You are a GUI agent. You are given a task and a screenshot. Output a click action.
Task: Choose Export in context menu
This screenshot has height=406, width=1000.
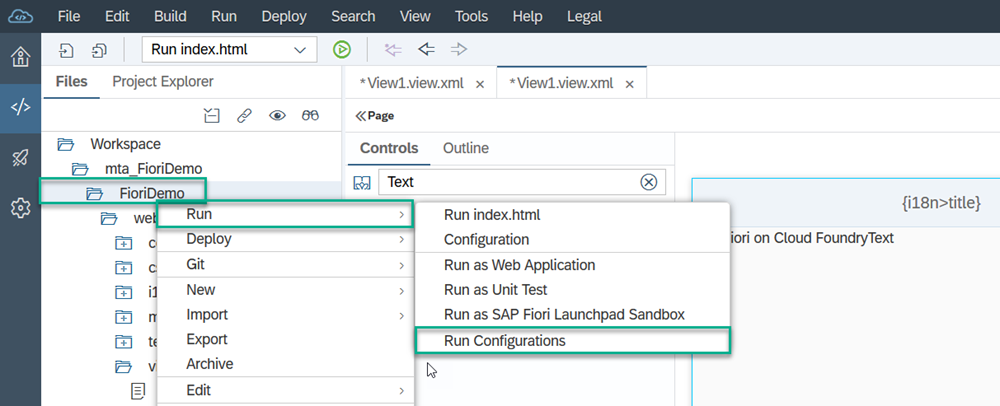pyautogui.click(x=286, y=339)
